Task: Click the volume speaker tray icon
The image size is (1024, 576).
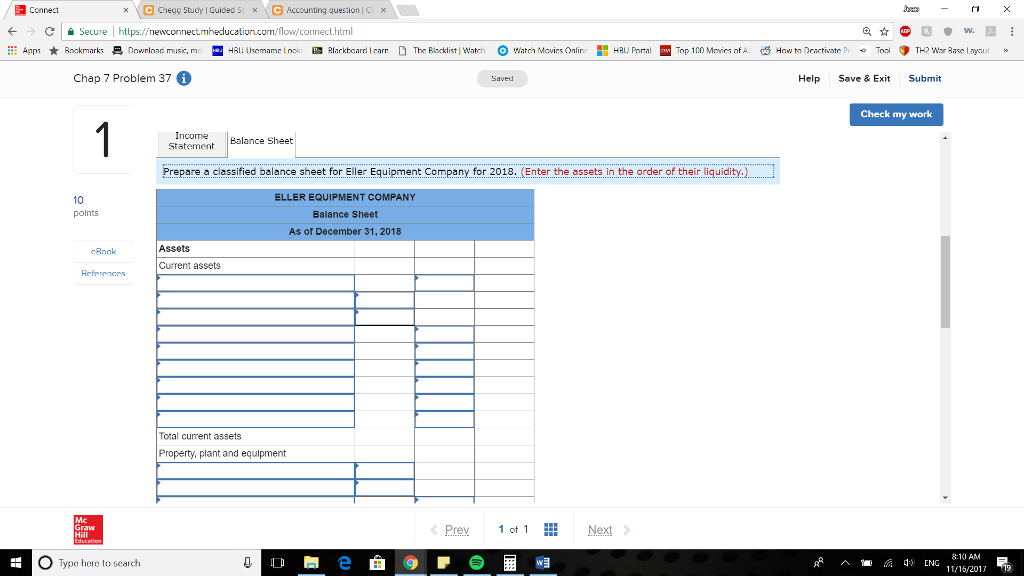Action: click(x=908, y=563)
